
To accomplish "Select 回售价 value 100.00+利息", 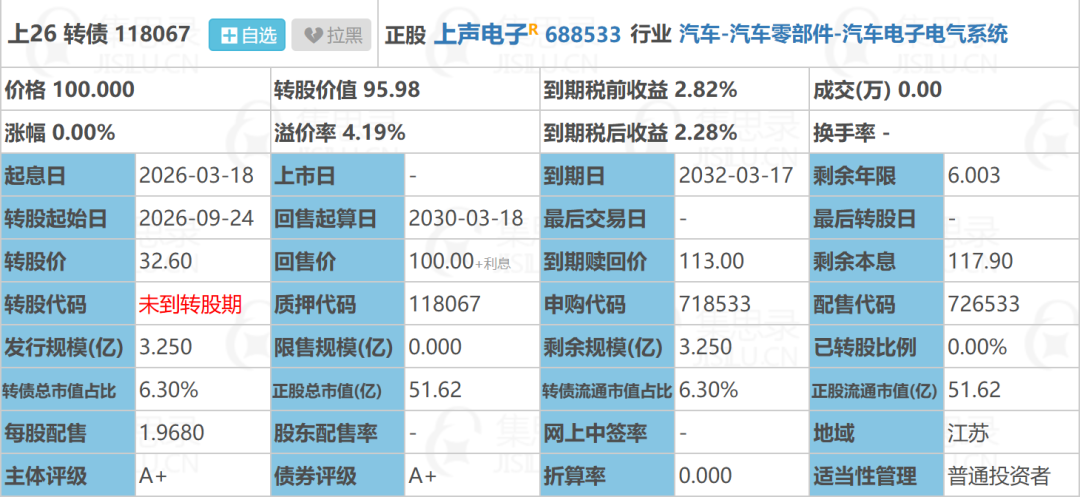I will click(x=460, y=262).
